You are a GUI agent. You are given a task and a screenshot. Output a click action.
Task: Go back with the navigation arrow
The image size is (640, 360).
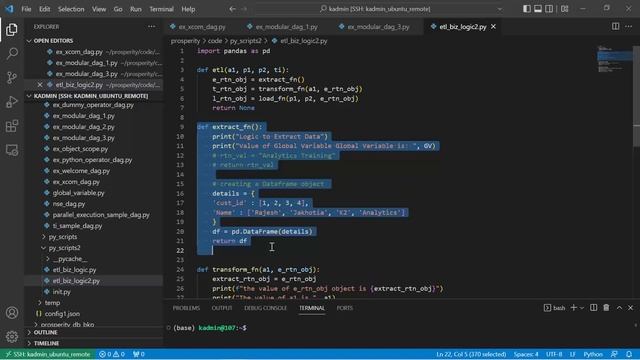coord(232,9)
